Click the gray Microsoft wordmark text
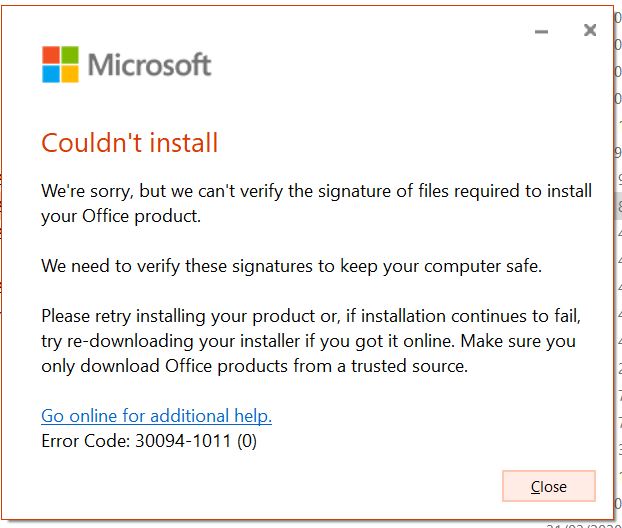Viewport: 622px width, 528px height. (x=149, y=64)
